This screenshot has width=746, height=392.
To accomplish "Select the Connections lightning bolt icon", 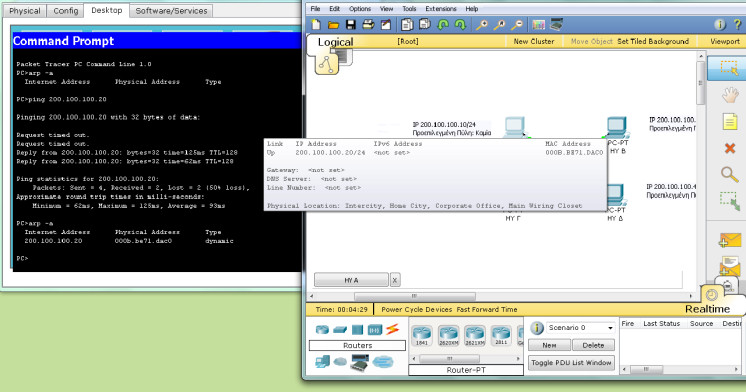I will [393, 329].
